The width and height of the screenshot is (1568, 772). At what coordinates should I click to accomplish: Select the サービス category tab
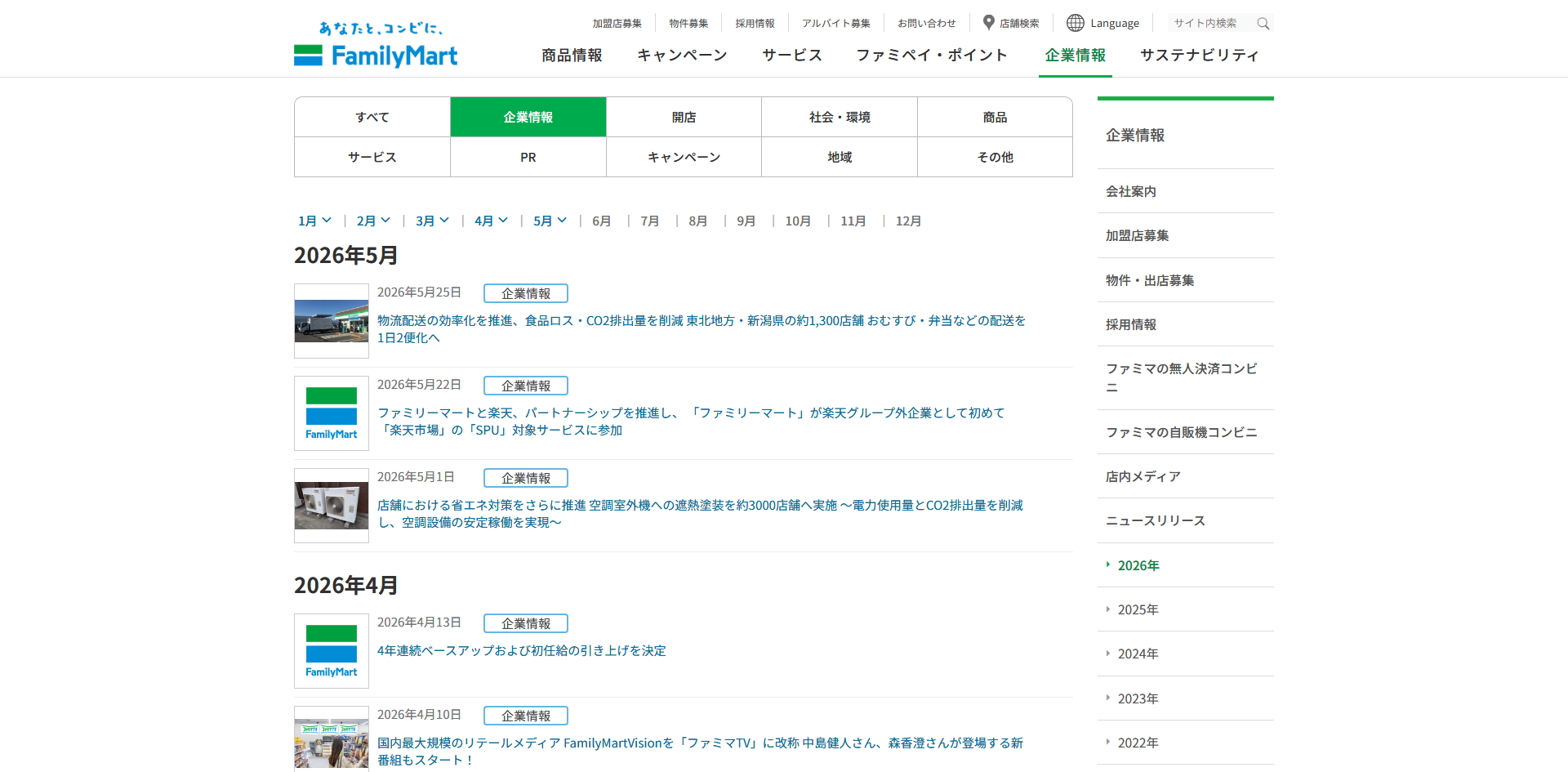click(x=372, y=157)
